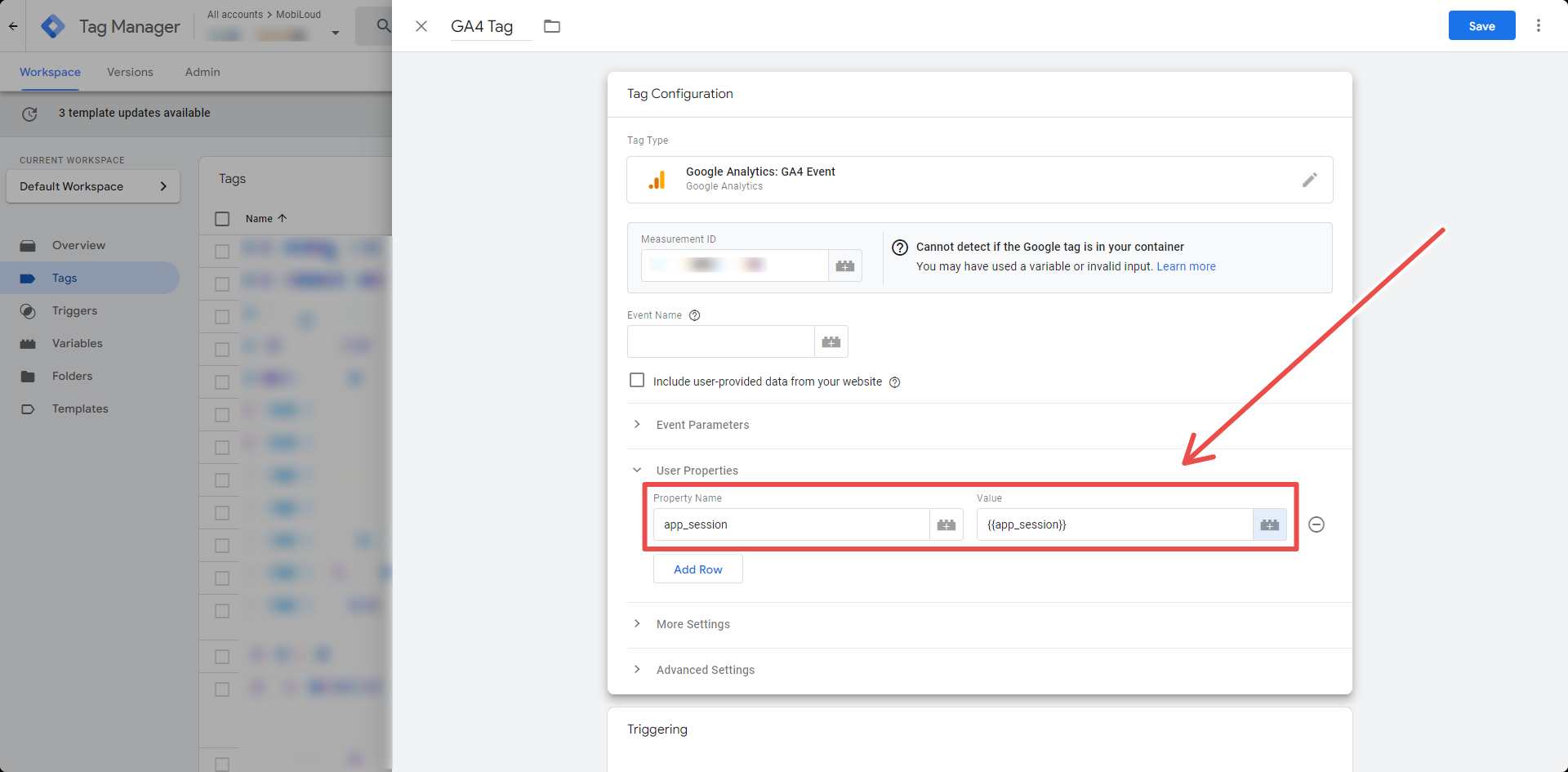
Task: Click the GA4 Tag name title
Action: 482,26
